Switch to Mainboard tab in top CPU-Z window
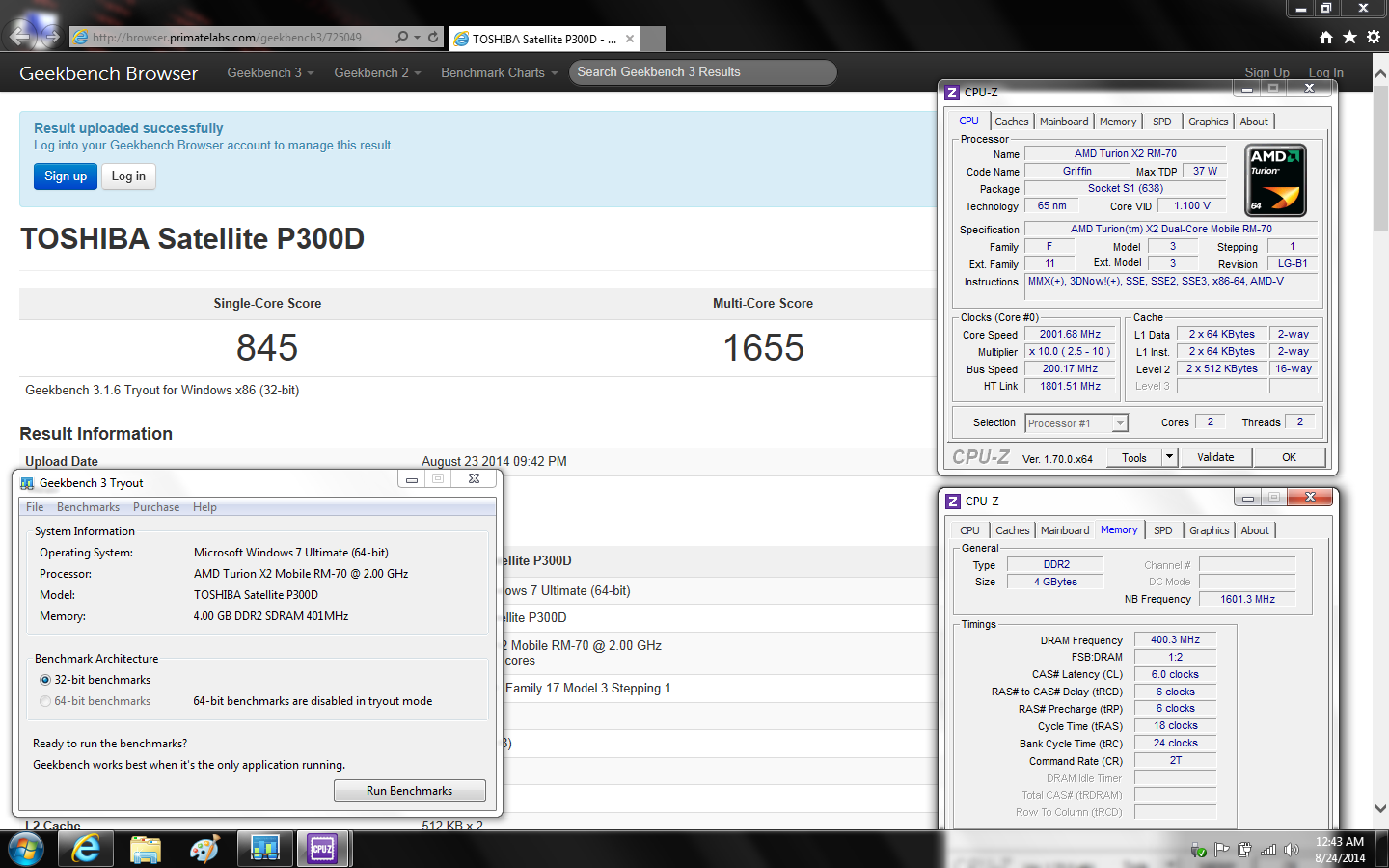This screenshot has width=1389, height=868. coord(1064,122)
